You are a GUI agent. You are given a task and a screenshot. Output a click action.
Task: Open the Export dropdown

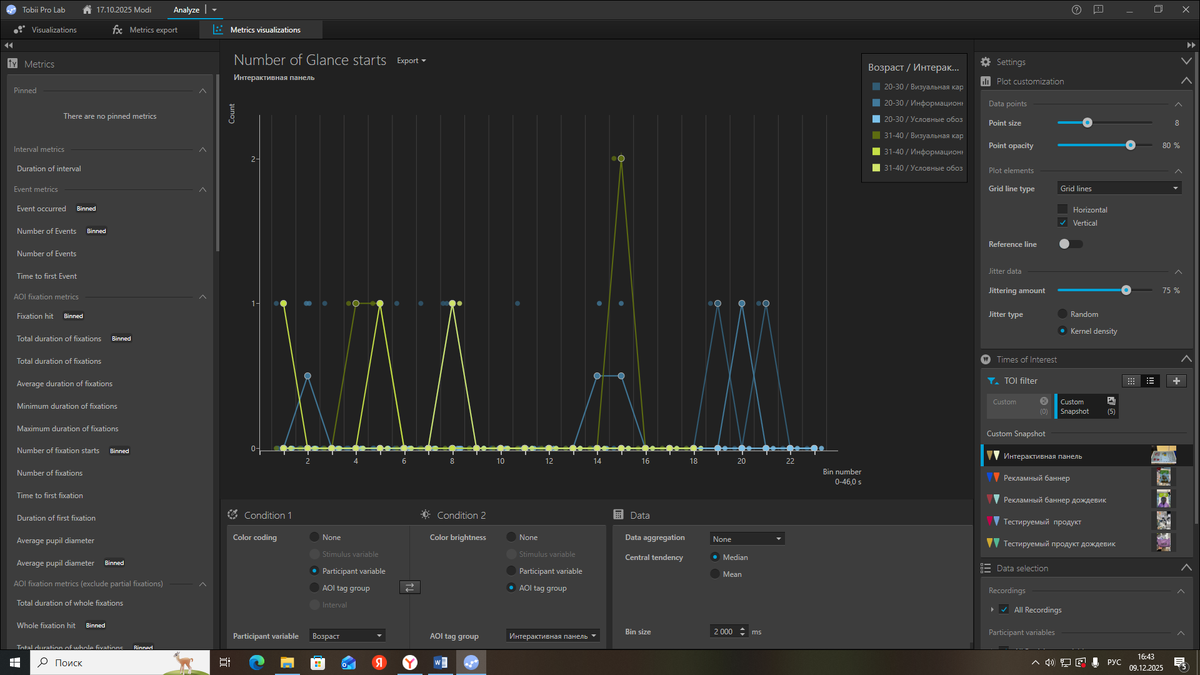coord(411,61)
